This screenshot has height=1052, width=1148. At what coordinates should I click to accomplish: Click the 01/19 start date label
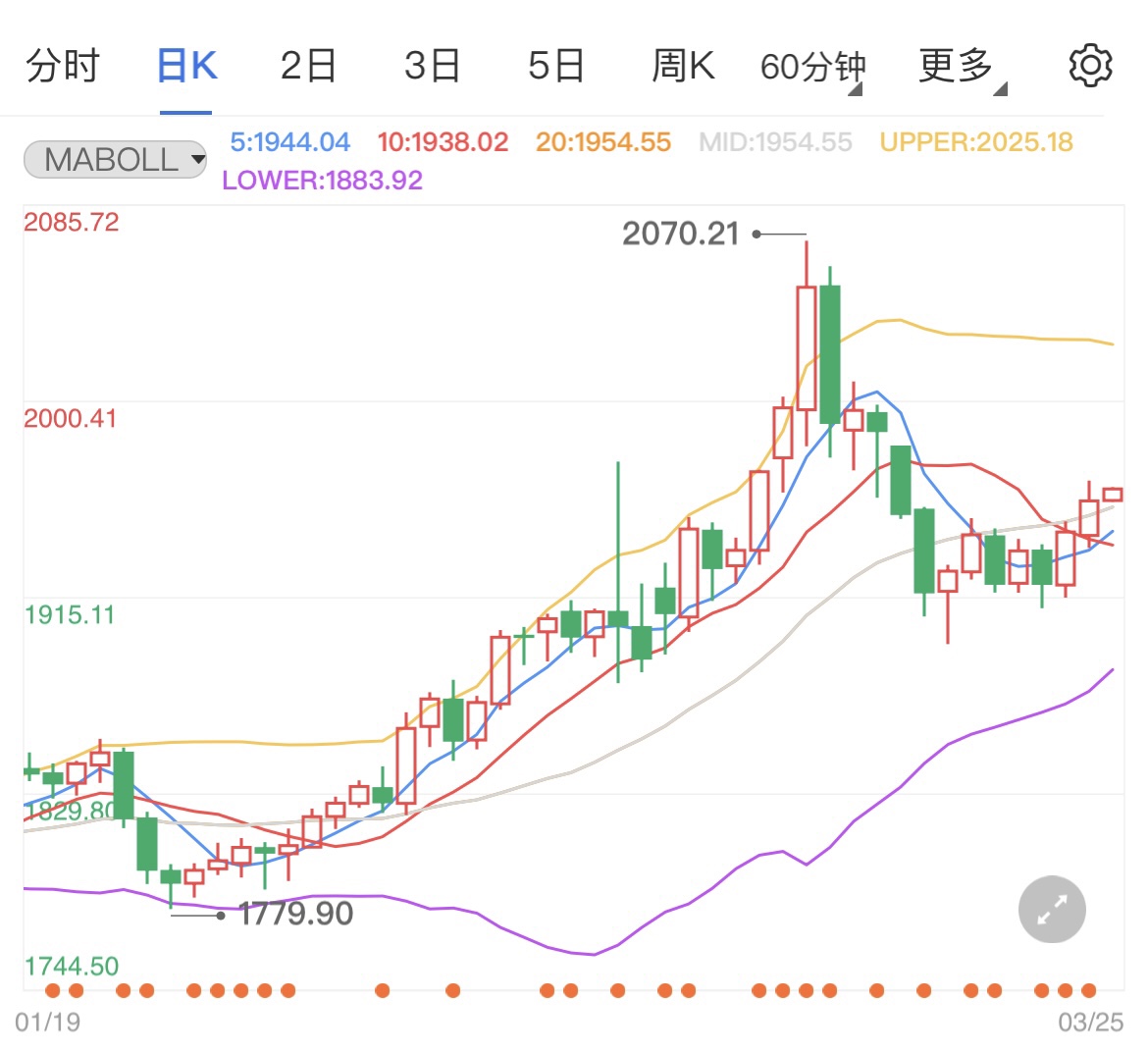(48, 1022)
